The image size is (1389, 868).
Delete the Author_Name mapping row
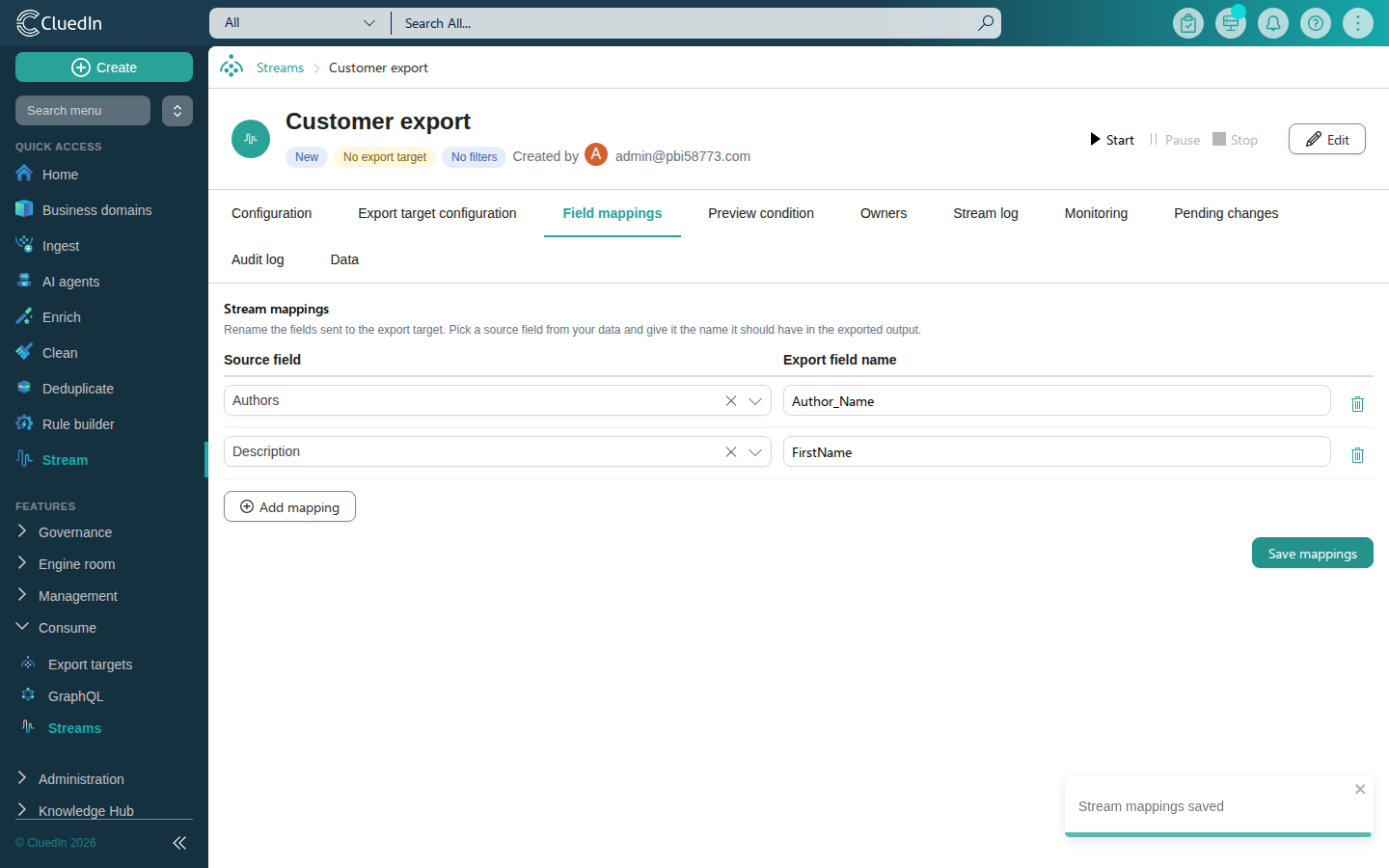1357,404
